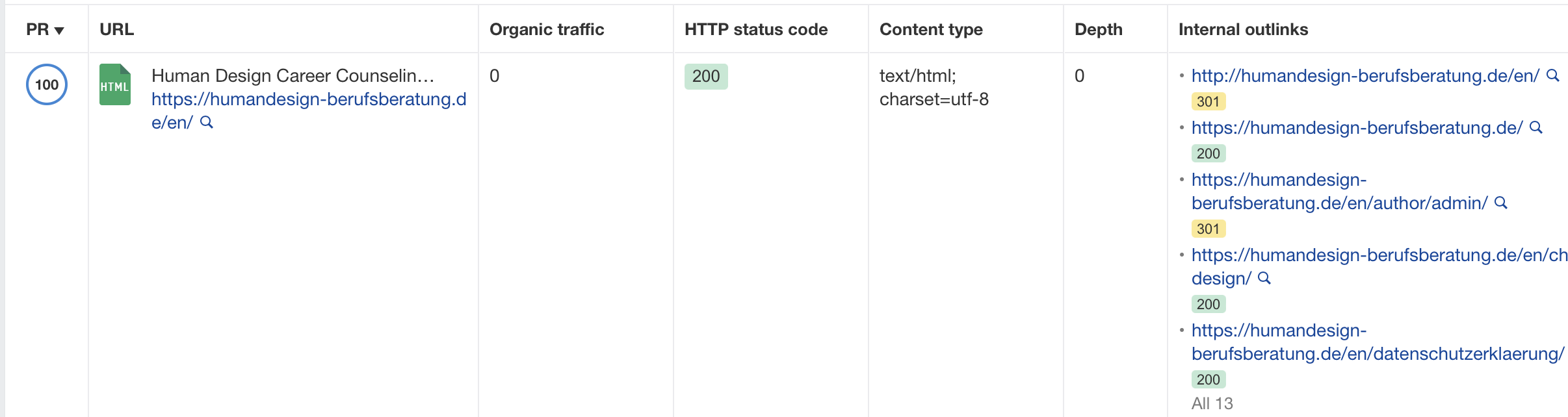This screenshot has width=1568, height=417.
Task: Click the HTTP status code column header
Action: pos(756,29)
